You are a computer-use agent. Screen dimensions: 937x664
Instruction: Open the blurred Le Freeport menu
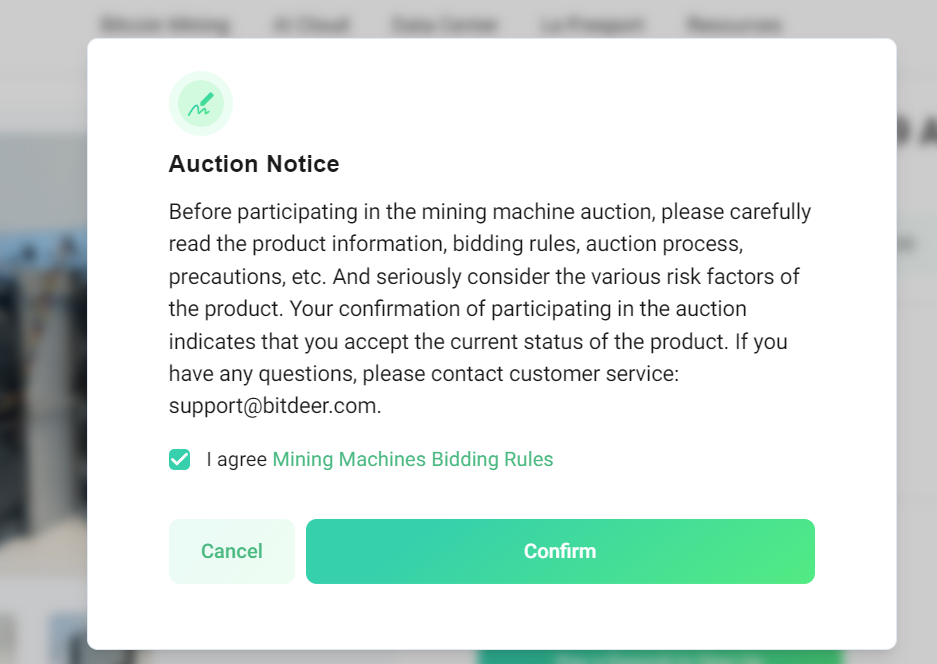[592, 25]
